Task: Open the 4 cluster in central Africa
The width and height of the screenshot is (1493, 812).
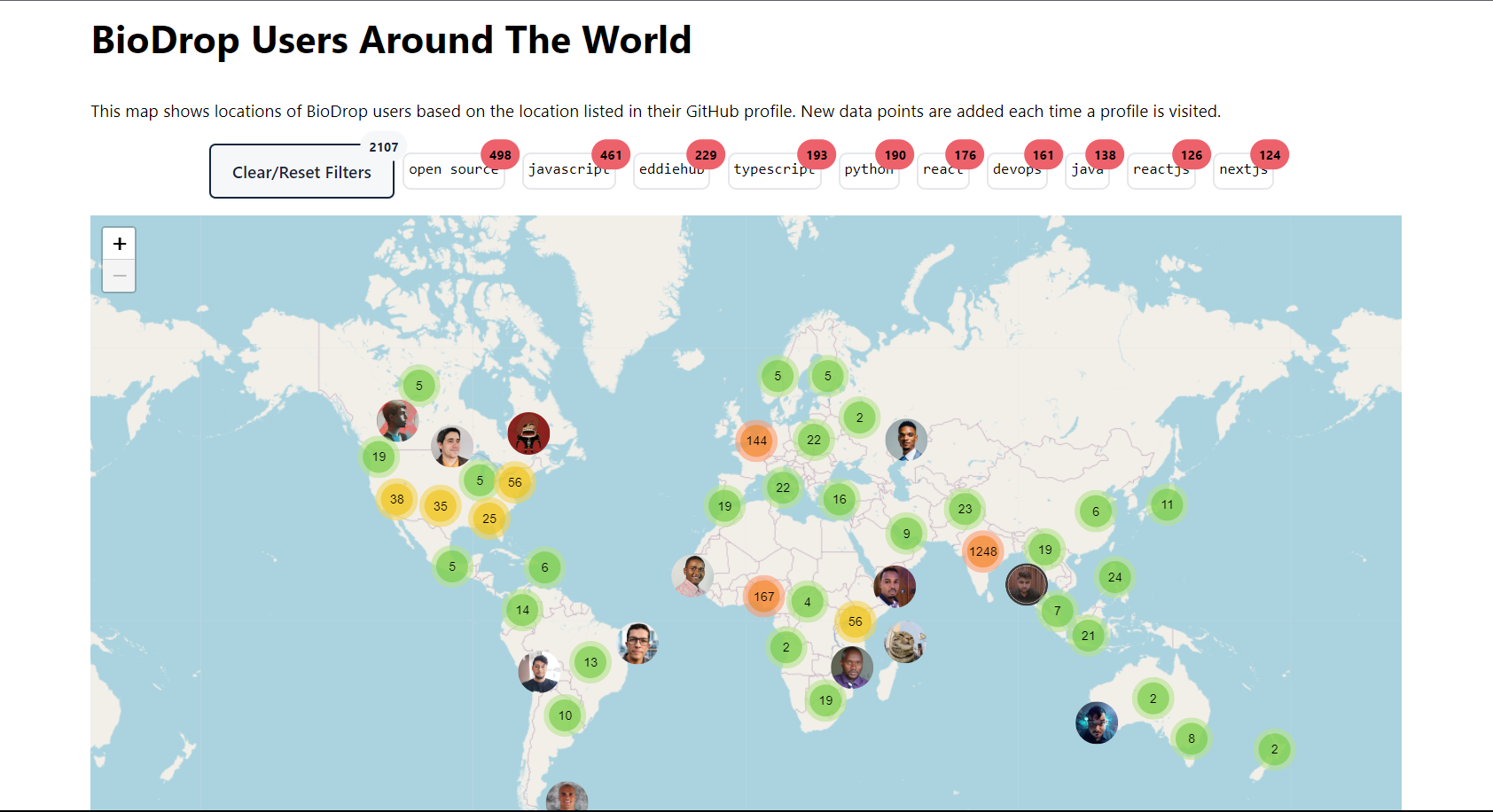Action: tap(807, 602)
